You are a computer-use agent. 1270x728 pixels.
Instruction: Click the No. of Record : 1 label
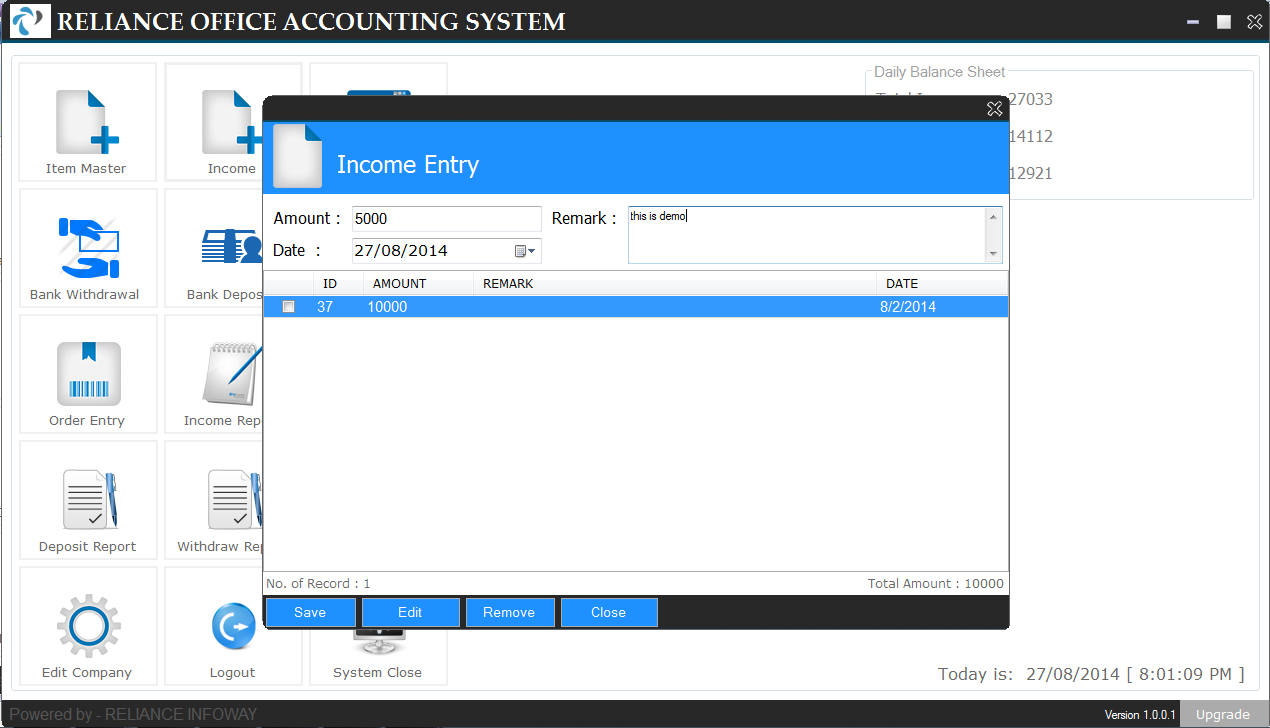[318, 583]
